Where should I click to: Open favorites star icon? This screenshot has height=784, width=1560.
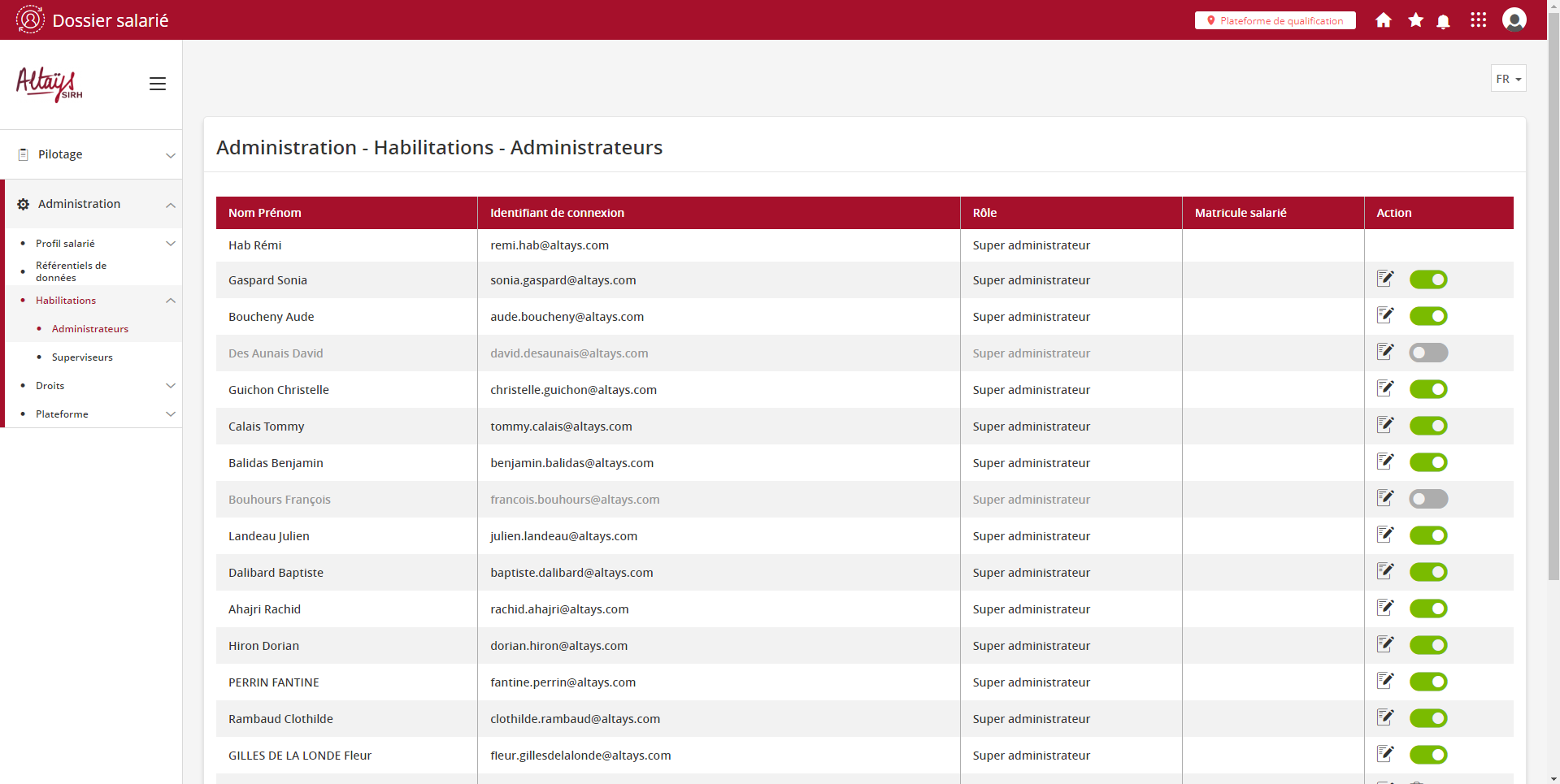click(1415, 20)
